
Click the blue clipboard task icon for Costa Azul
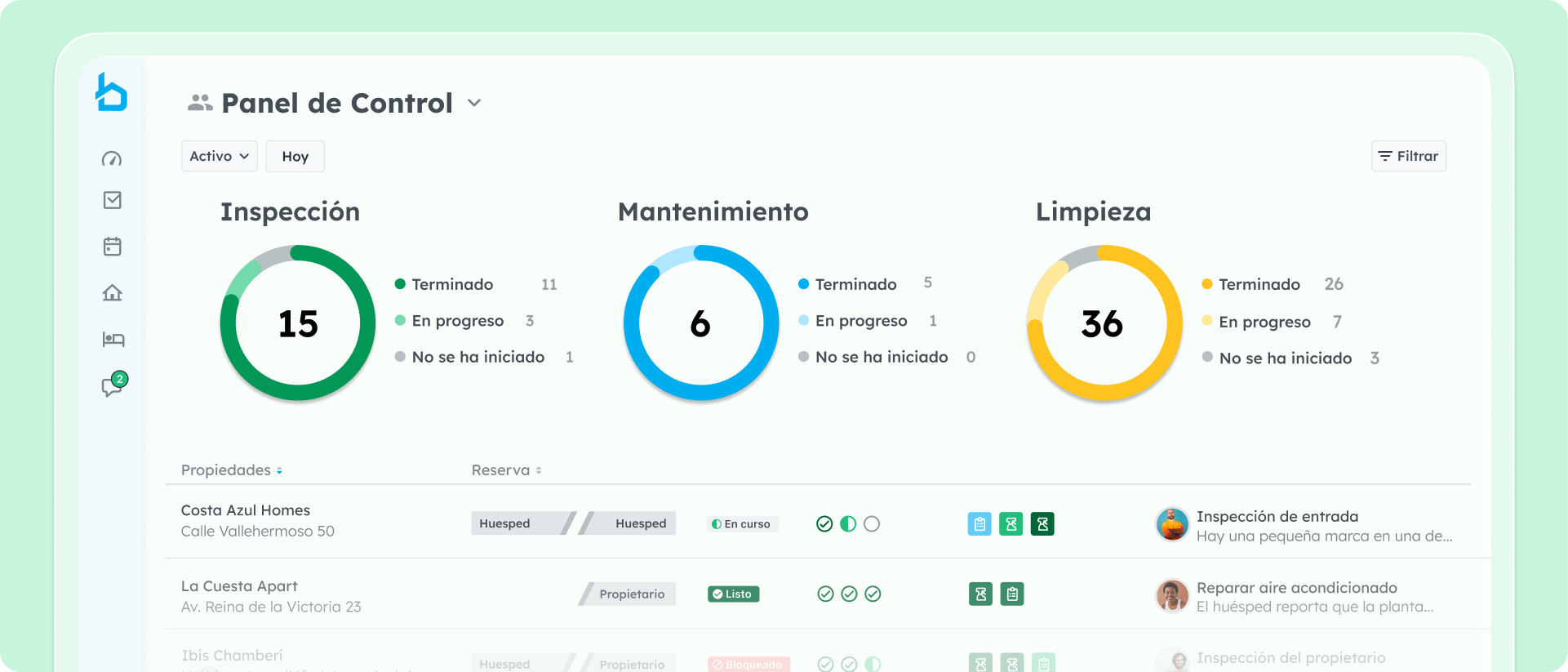979,524
